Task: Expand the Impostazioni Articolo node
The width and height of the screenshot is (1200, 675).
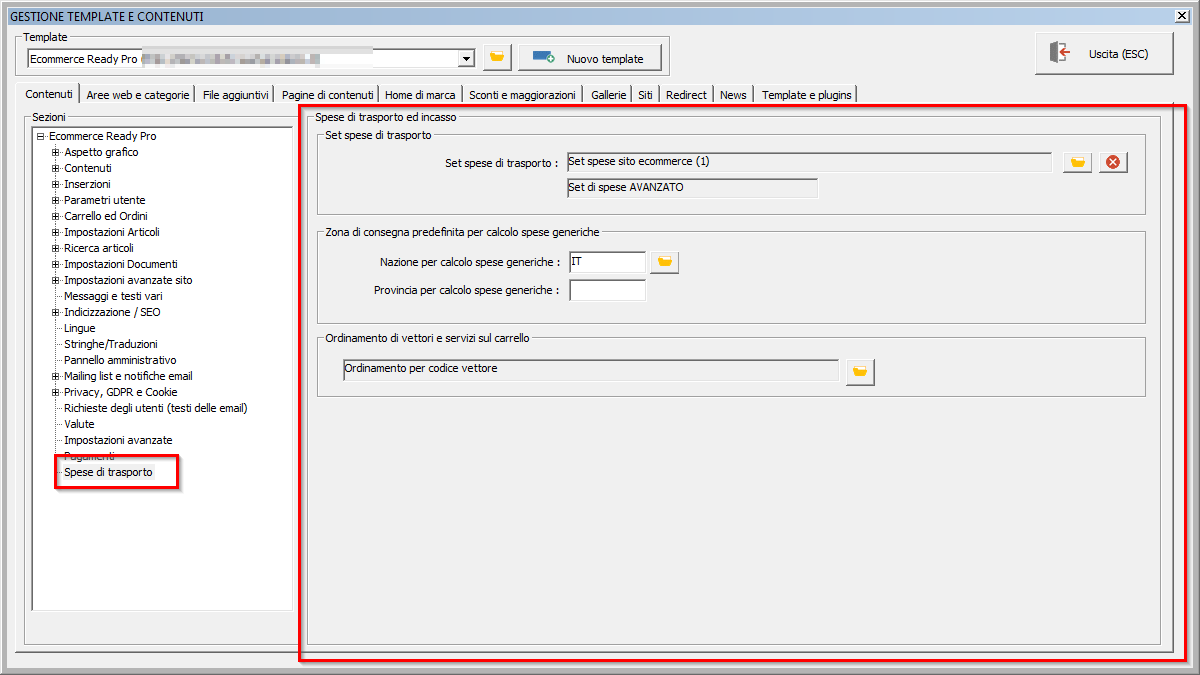Action: (x=56, y=233)
